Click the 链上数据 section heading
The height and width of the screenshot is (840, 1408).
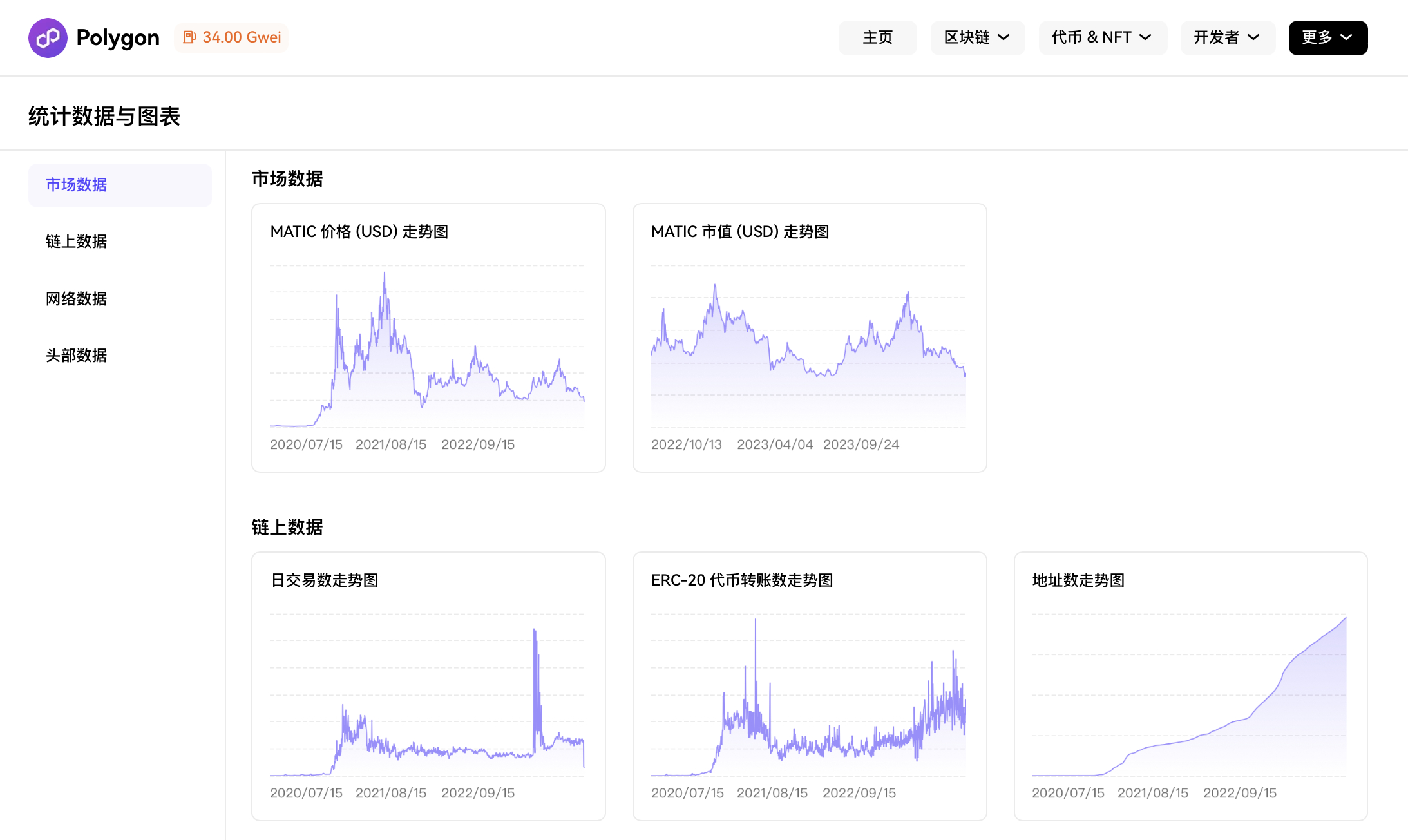coord(287,528)
